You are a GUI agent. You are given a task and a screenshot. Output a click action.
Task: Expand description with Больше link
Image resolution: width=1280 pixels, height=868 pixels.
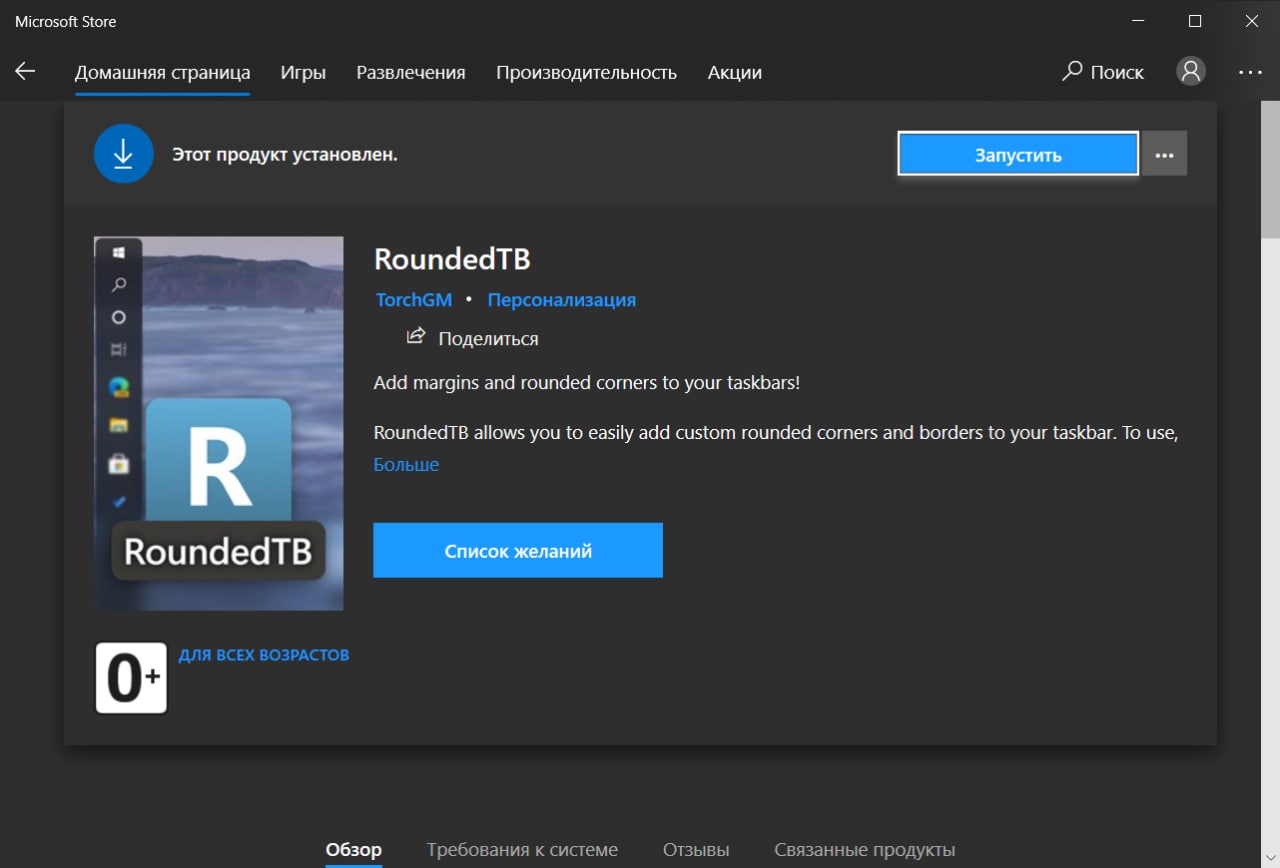(406, 464)
